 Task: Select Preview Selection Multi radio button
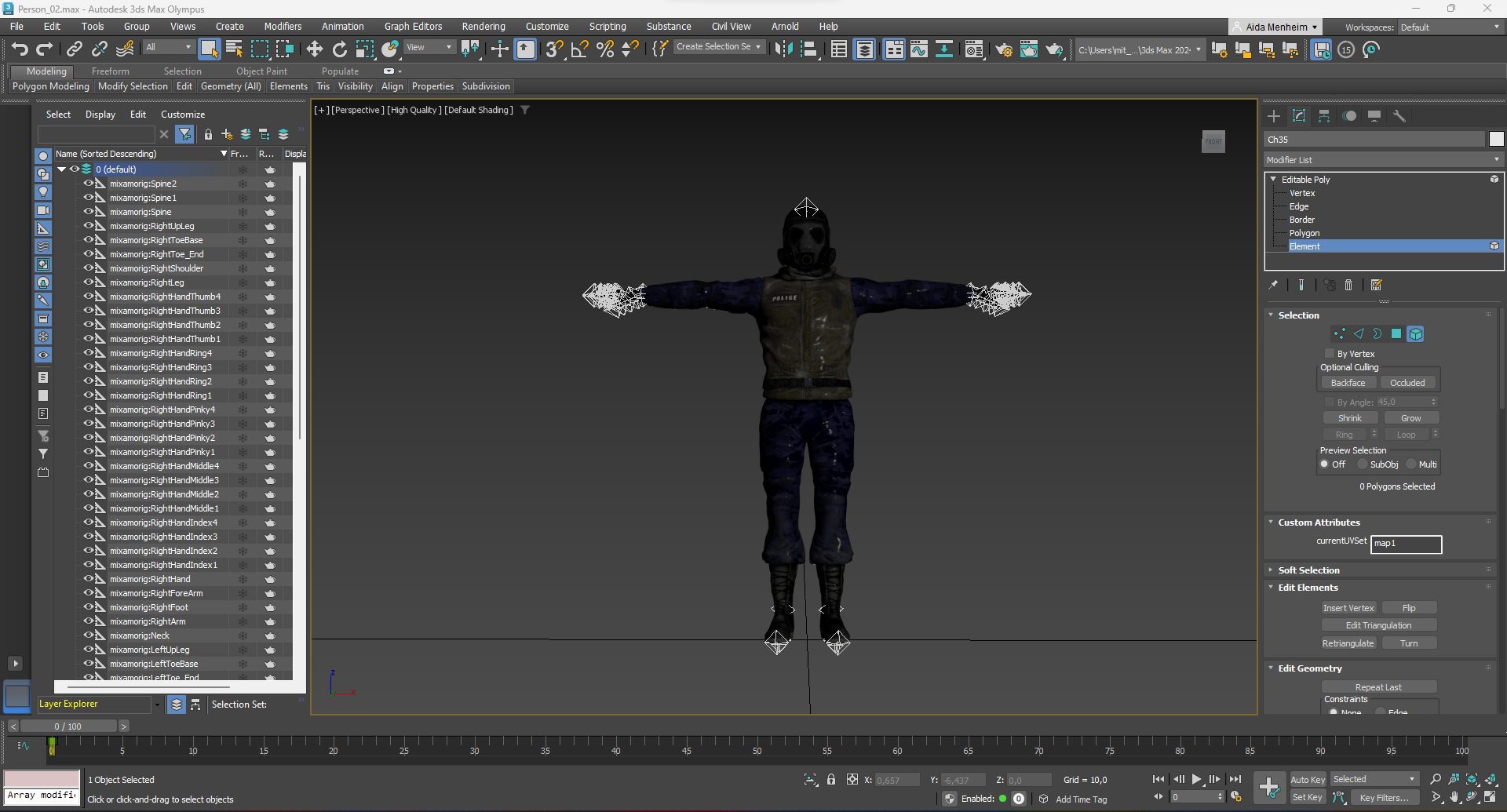[x=1411, y=464]
